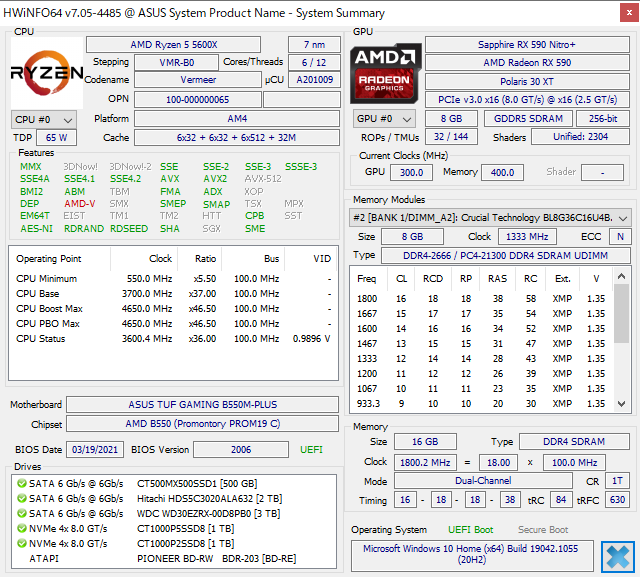
Task: Click the blue X close icon button
Action: (618, 557)
